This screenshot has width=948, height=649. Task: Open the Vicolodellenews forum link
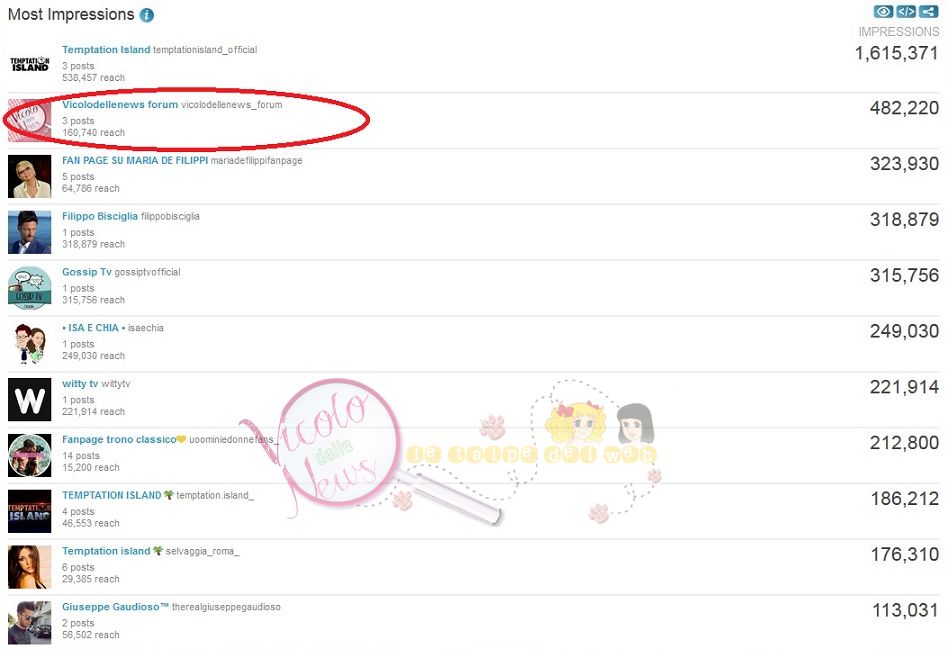pyautogui.click(x=120, y=105)
